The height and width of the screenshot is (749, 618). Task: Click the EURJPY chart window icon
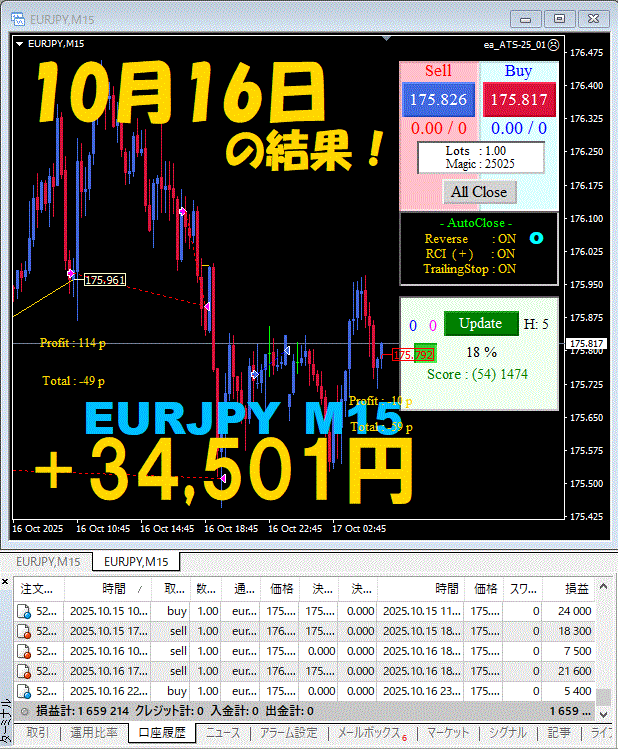(18, 19)
